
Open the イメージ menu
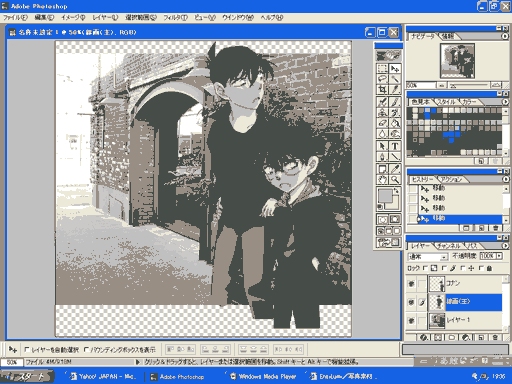73,18
